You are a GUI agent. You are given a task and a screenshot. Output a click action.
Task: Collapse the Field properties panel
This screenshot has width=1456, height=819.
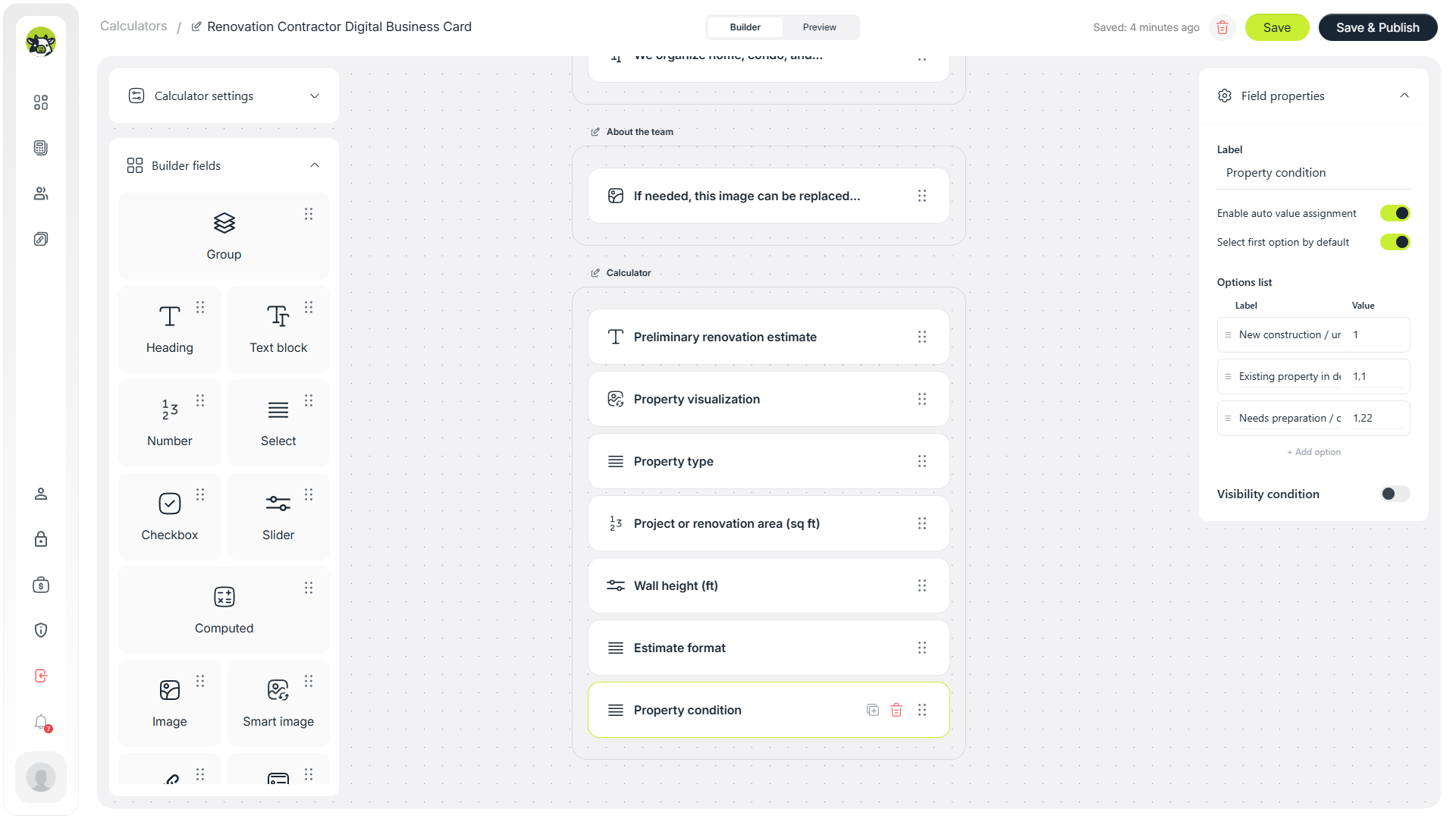[x=1404, y=96]
